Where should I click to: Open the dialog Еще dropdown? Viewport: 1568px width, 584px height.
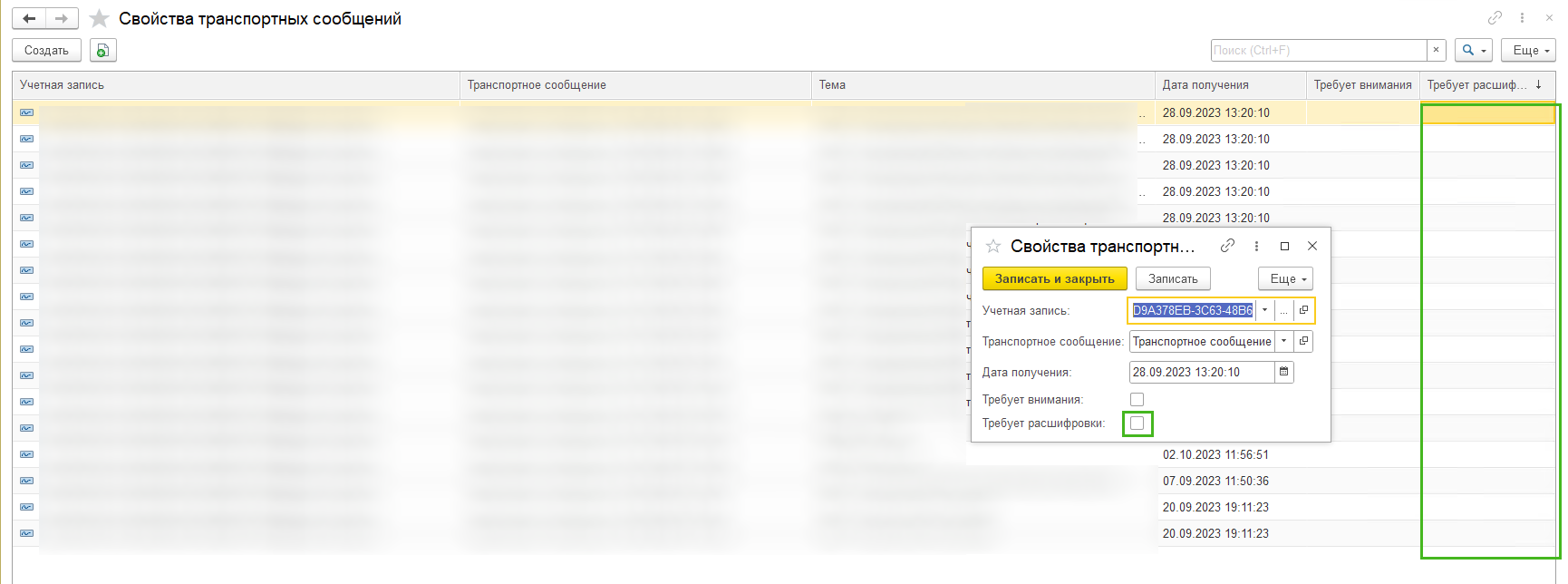[x=1285, y=279]
